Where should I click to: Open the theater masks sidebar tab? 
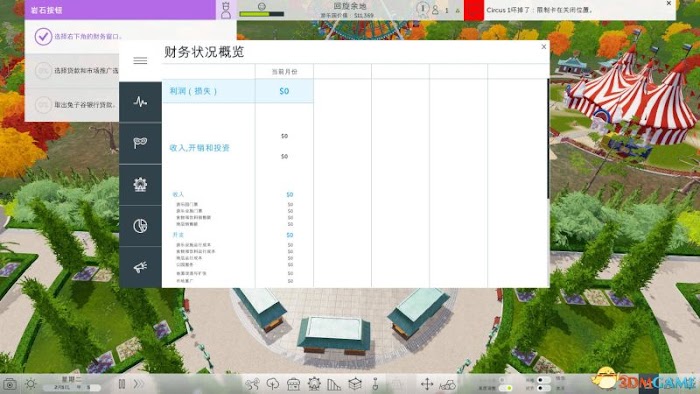tap(140, 143)
